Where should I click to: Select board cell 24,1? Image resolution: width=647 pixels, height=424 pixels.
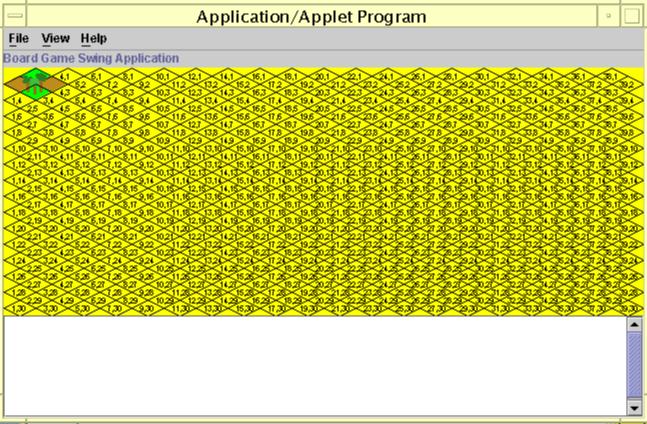pos(387,76)
